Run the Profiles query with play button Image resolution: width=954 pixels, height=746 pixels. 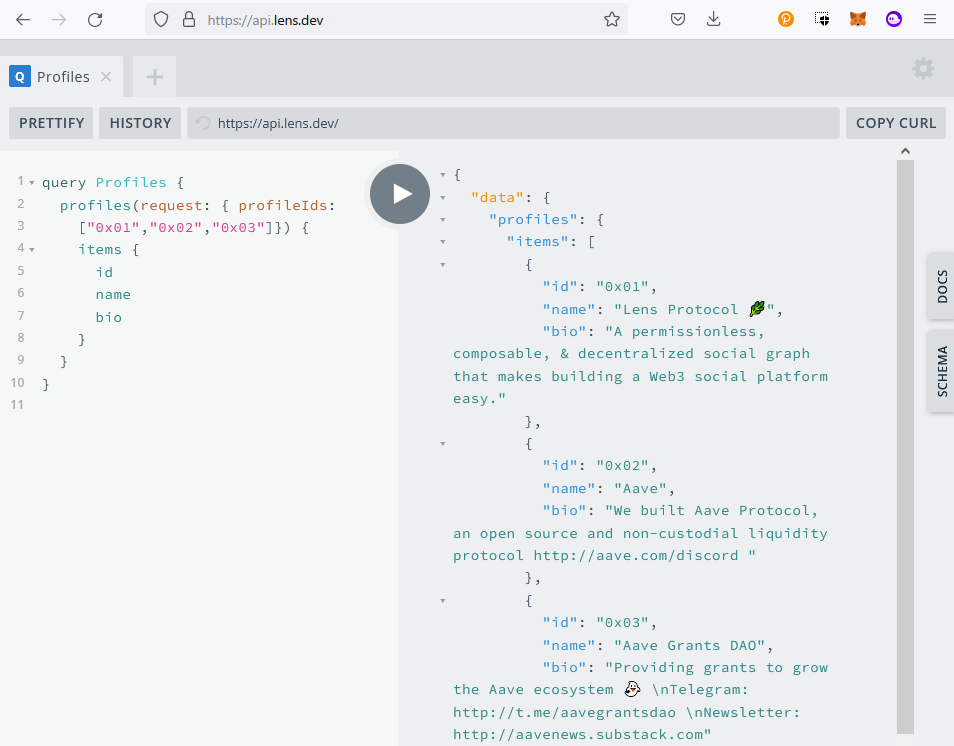[x=400, y=194]
